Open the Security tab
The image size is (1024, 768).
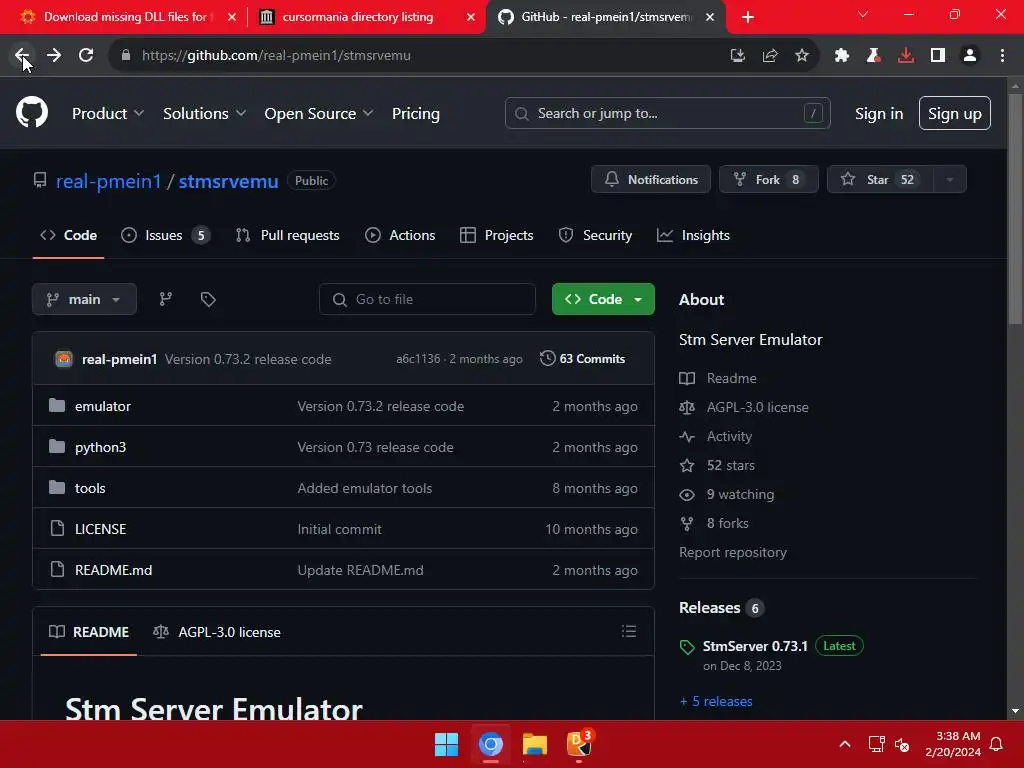pos(596,235)
